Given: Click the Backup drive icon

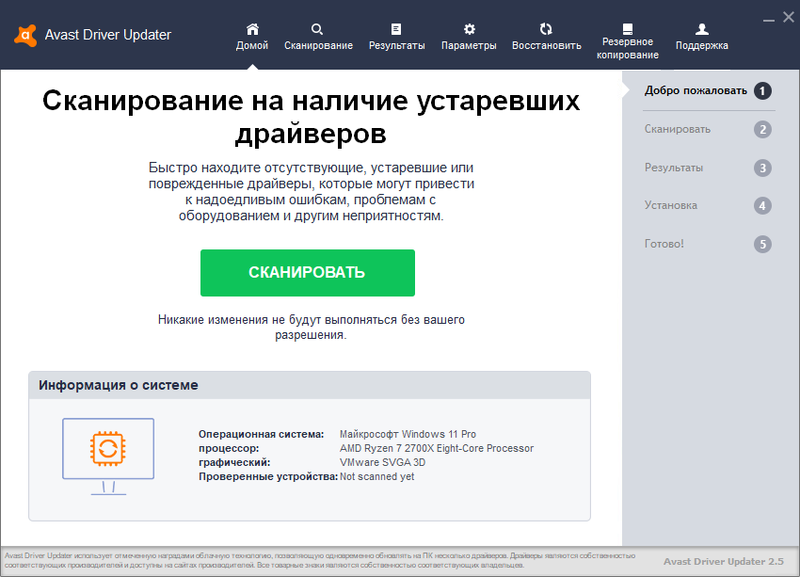Looking at the screenshot, I should tap(627, 28).
